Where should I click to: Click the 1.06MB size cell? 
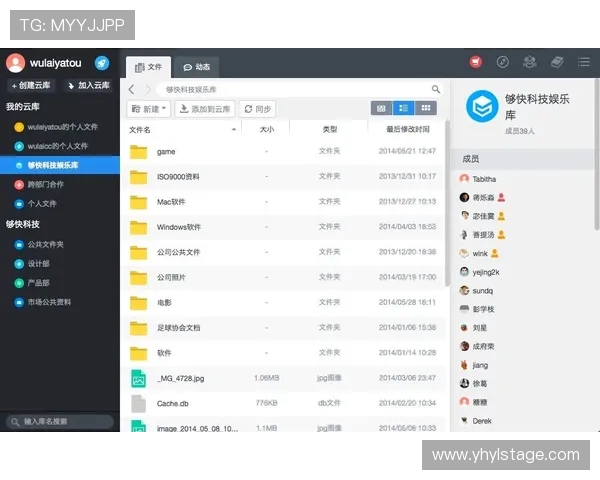pos(266,378)
